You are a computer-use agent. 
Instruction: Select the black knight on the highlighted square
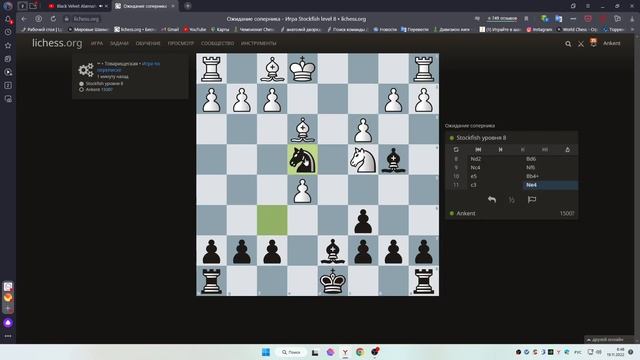tap(302, 160)
